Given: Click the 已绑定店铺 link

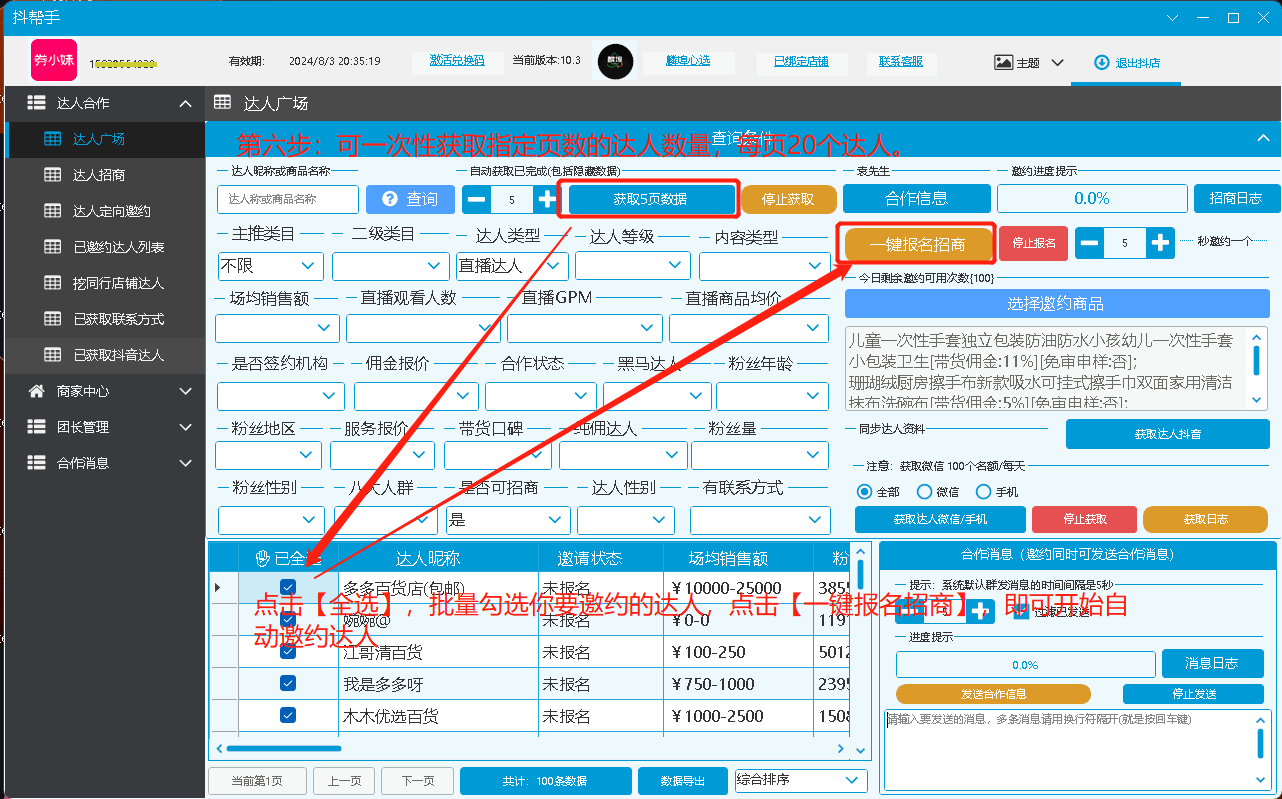Looking at the screenshot, I should tap(801, 61).
